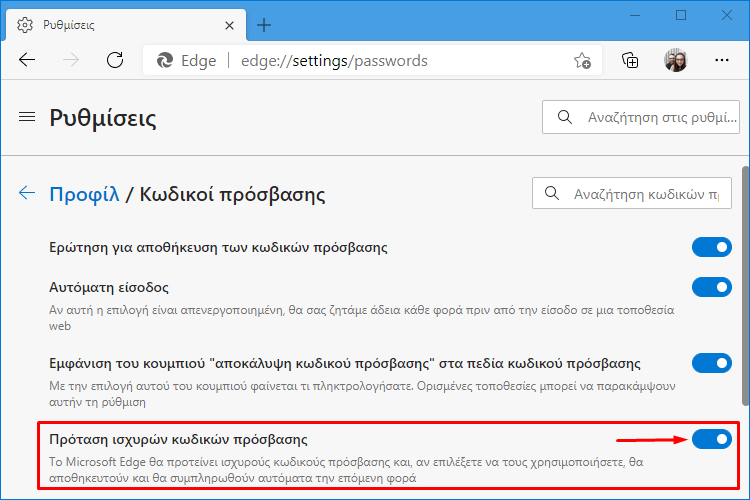Click the description starting Με την επιλογή αυτού
Image resolution: width=750 pixels, height=500 pixels.
(x=362, y=394)
